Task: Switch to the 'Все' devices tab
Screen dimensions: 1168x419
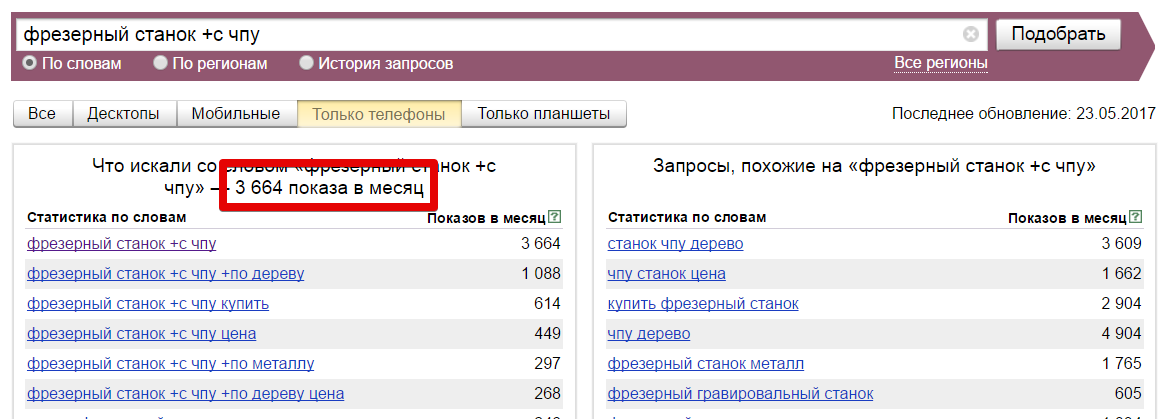Action: click(x=42, y=114)
